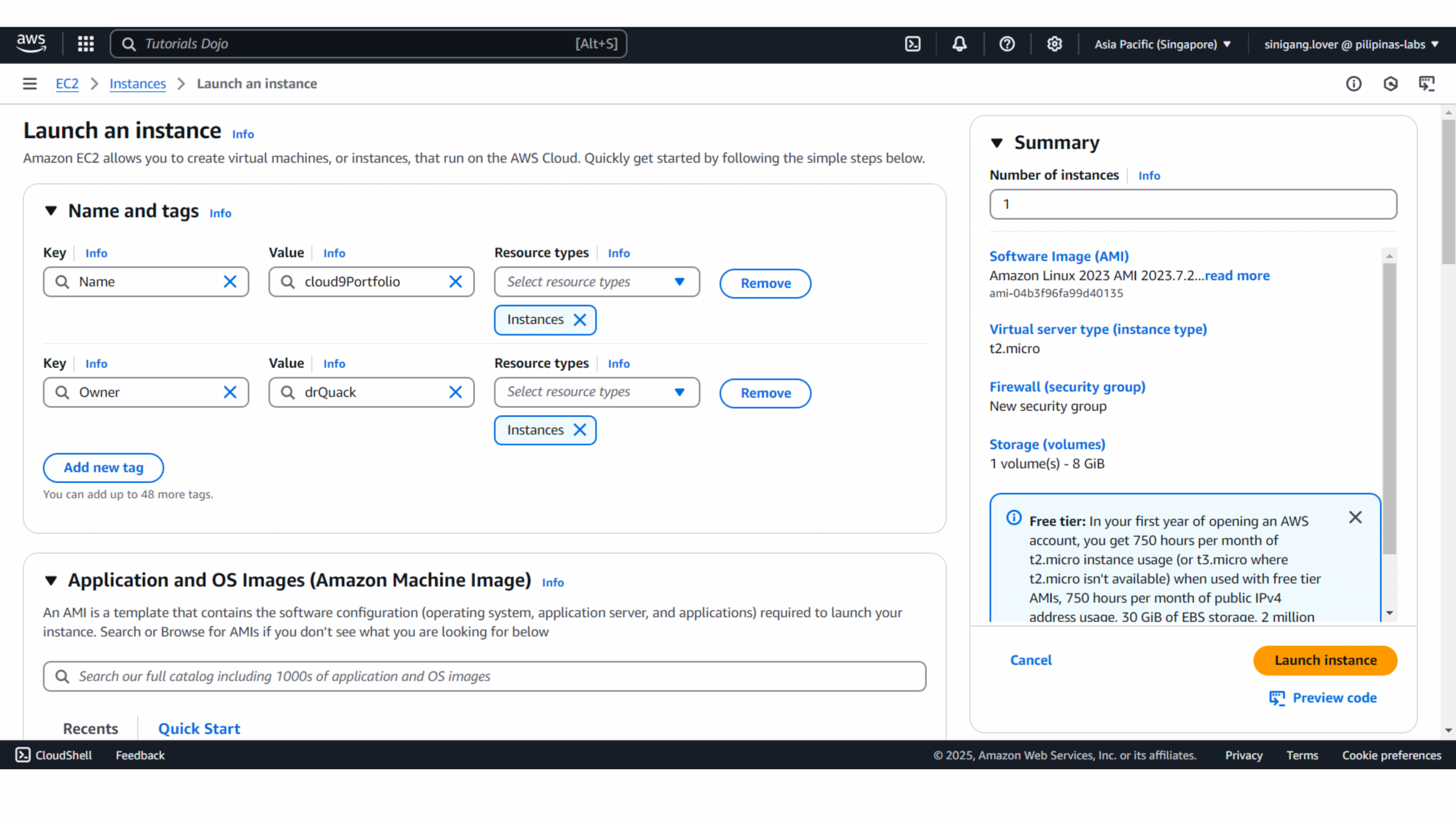The width and height of the screenshot is (1456, 819).
Task: Switch to the Quick Start tab
Action: 199,729
